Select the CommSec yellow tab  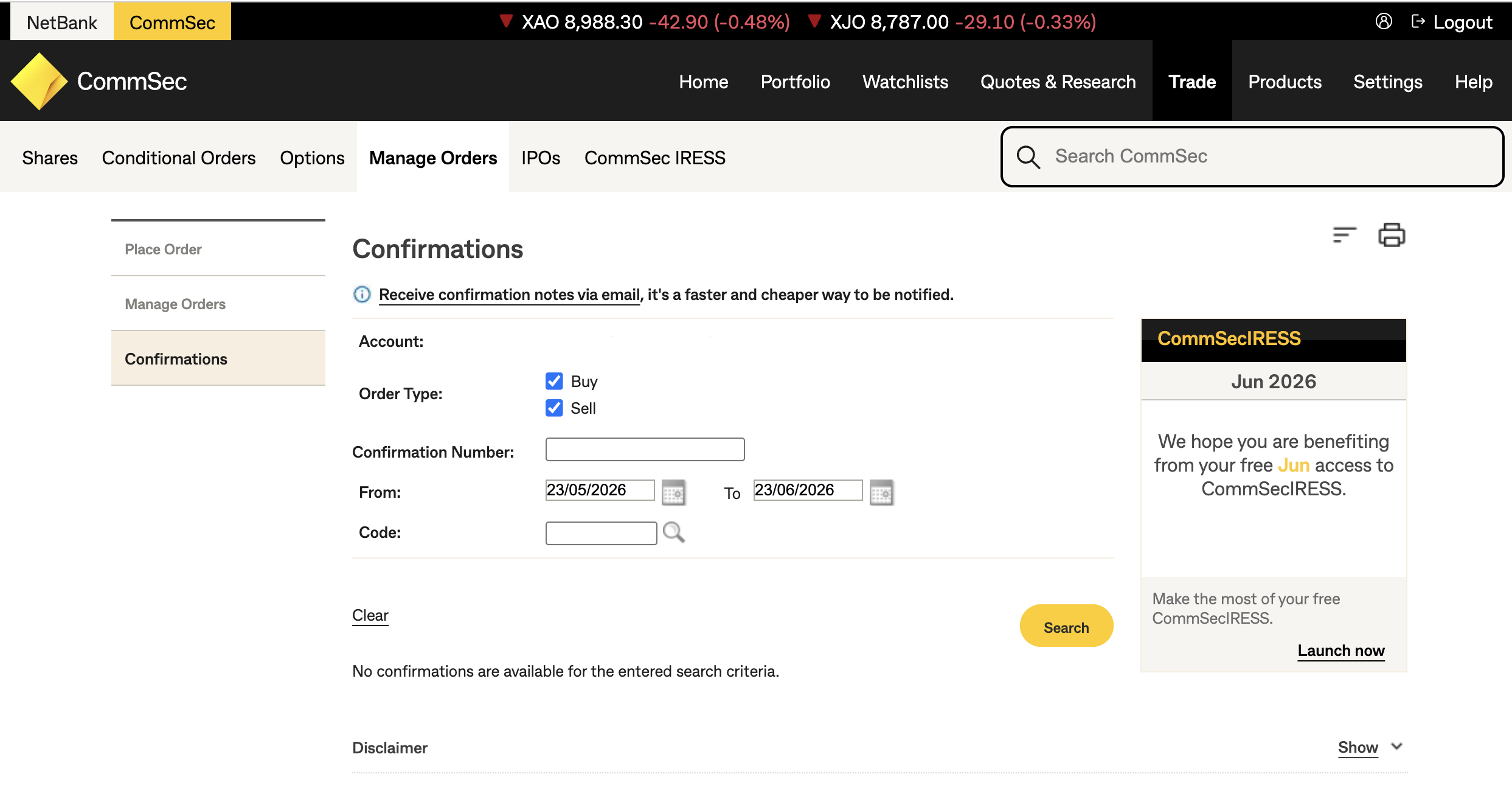[172, 22]
